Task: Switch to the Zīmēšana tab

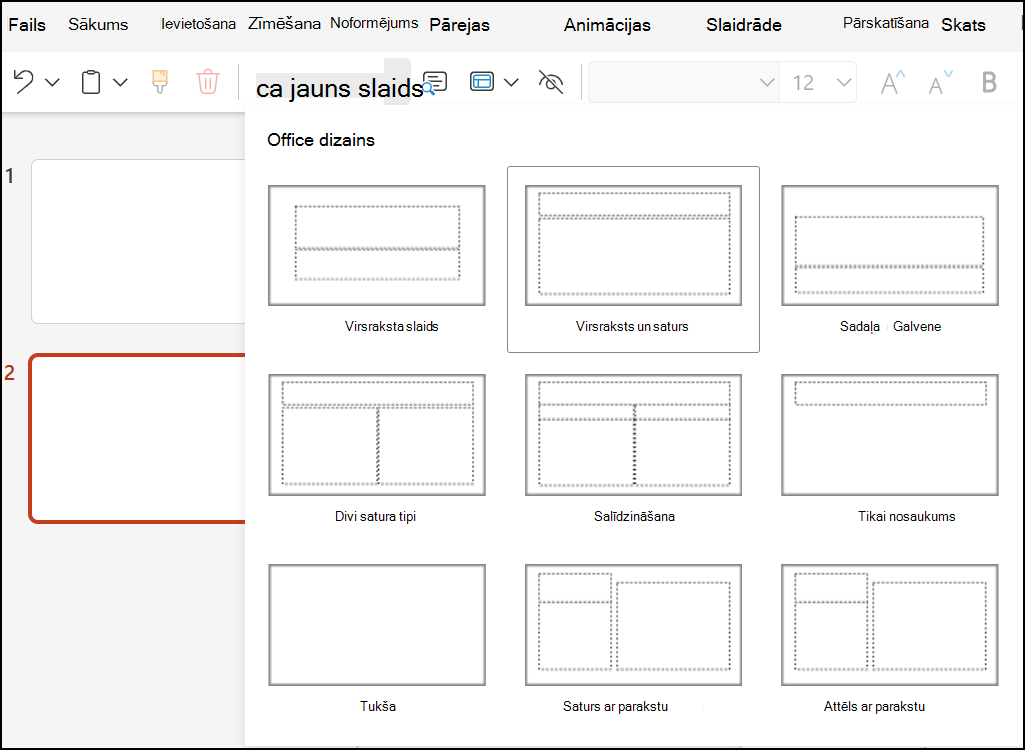Action: tap(284, 24)
